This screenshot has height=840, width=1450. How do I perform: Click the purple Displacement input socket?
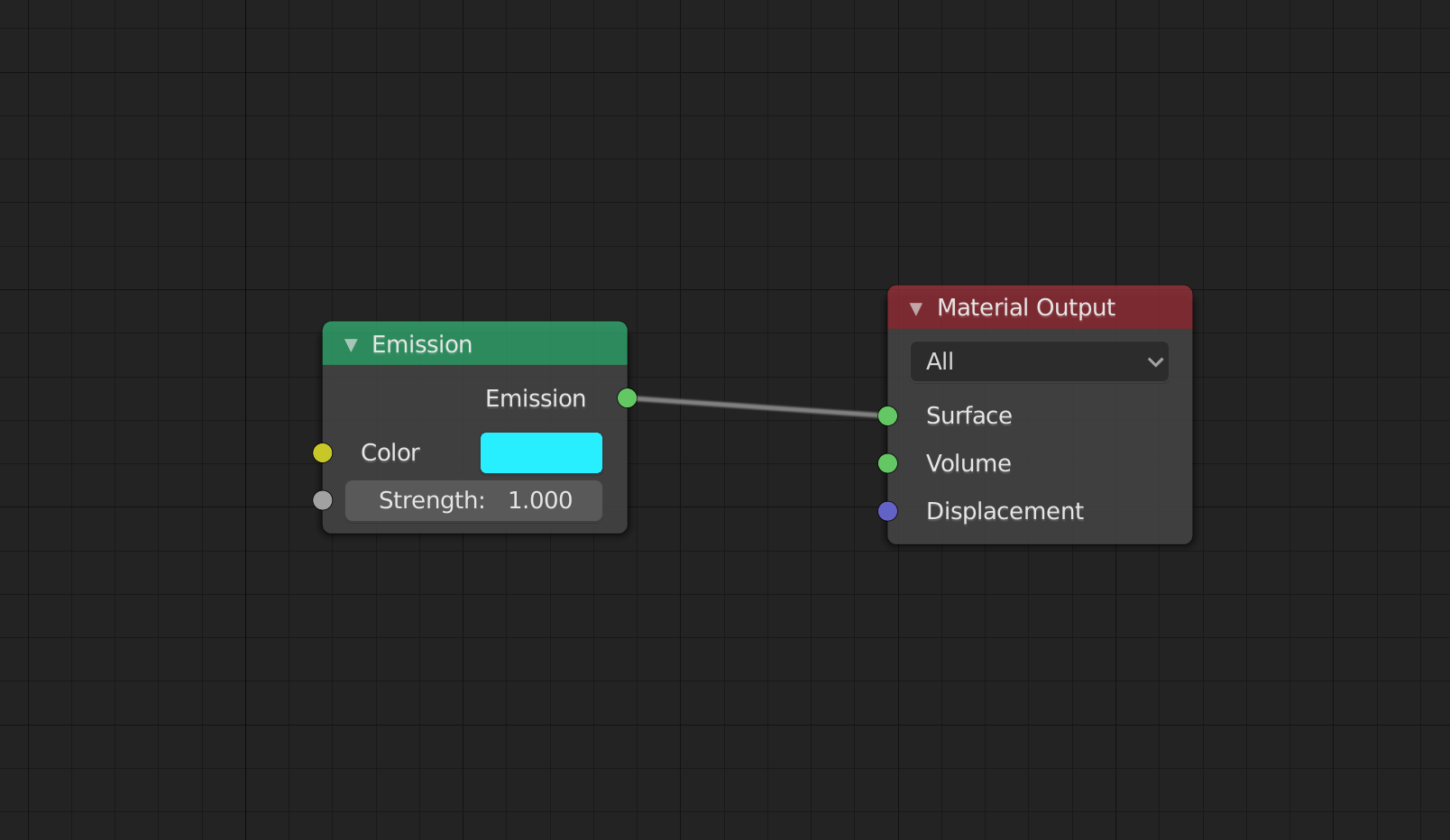click(x=887, y=511)
